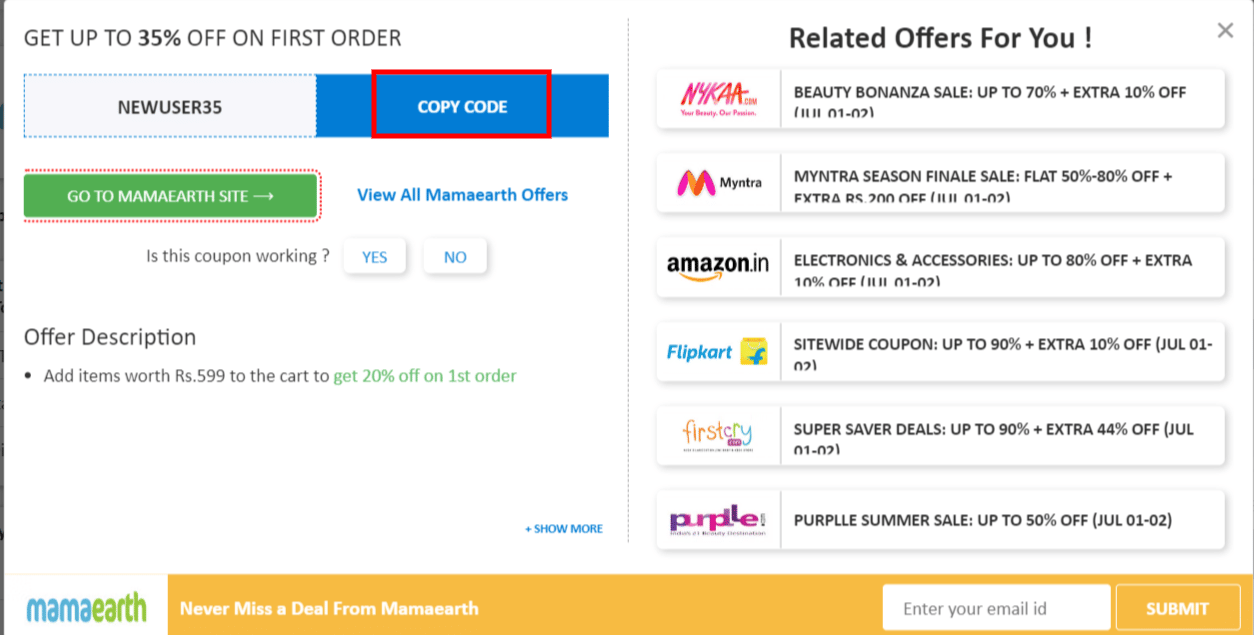
Task: Click the Nykaa logo offer
Action: pyautogui.click(x=718, y=98)
